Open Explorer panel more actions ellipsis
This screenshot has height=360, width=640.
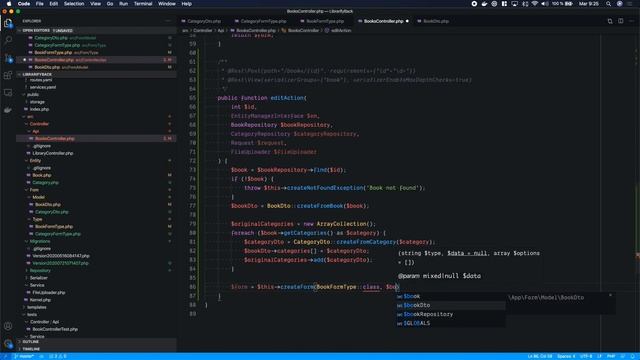pos(168,21)
